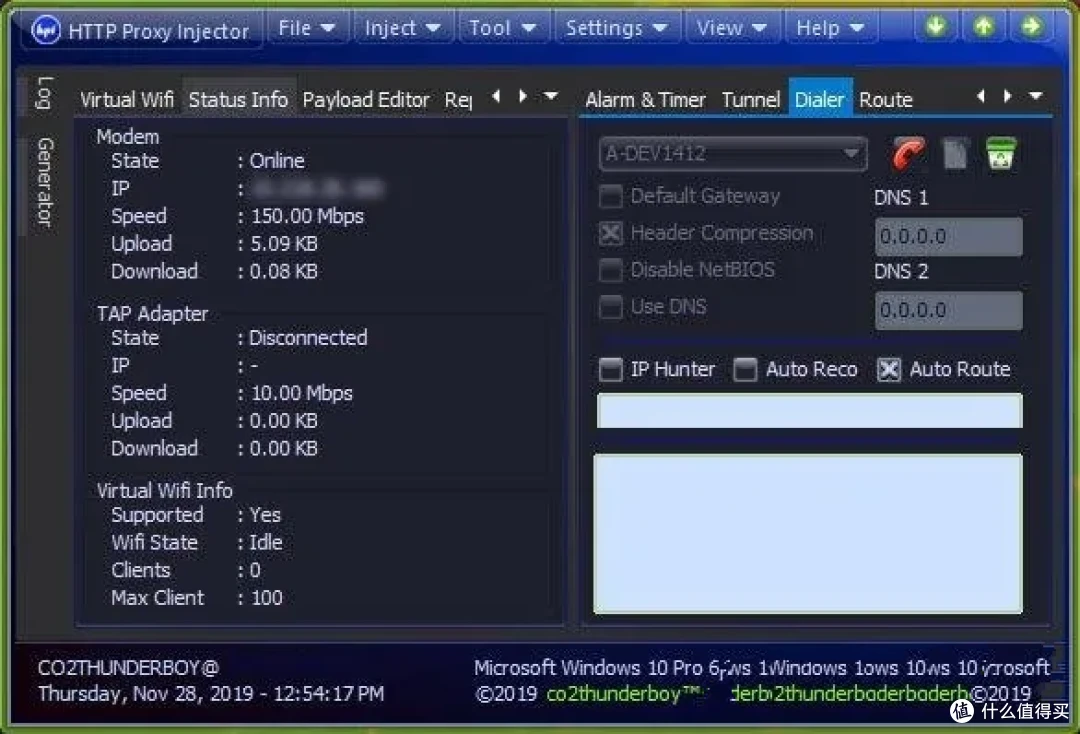The height and width of the screenshot is (734, 1080).
Task: Open the right panel tab list dropdown
Action: click(x=1035, y=96)
